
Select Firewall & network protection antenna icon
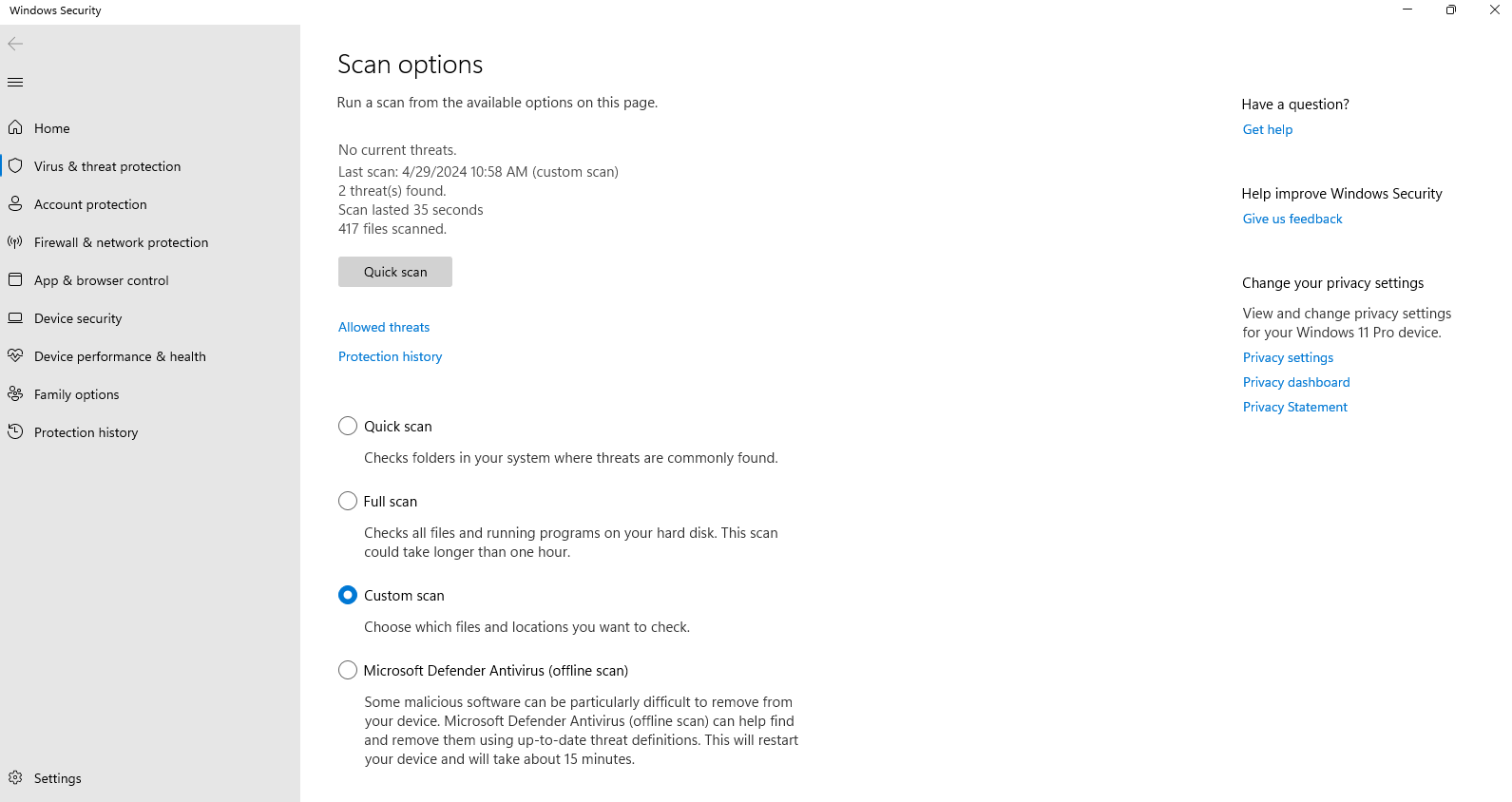tap(15, 241)
